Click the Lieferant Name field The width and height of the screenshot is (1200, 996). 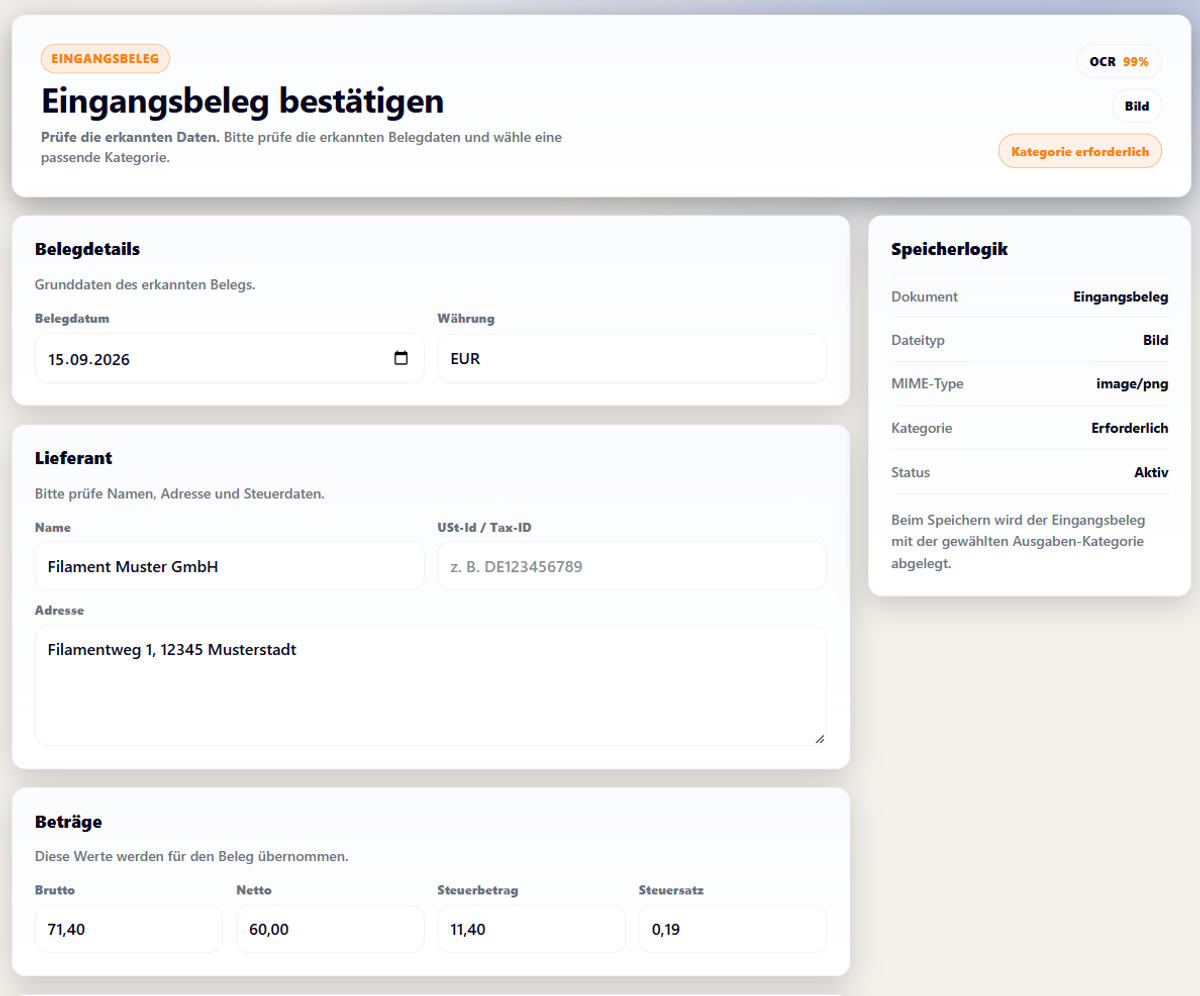click(230, 566)
